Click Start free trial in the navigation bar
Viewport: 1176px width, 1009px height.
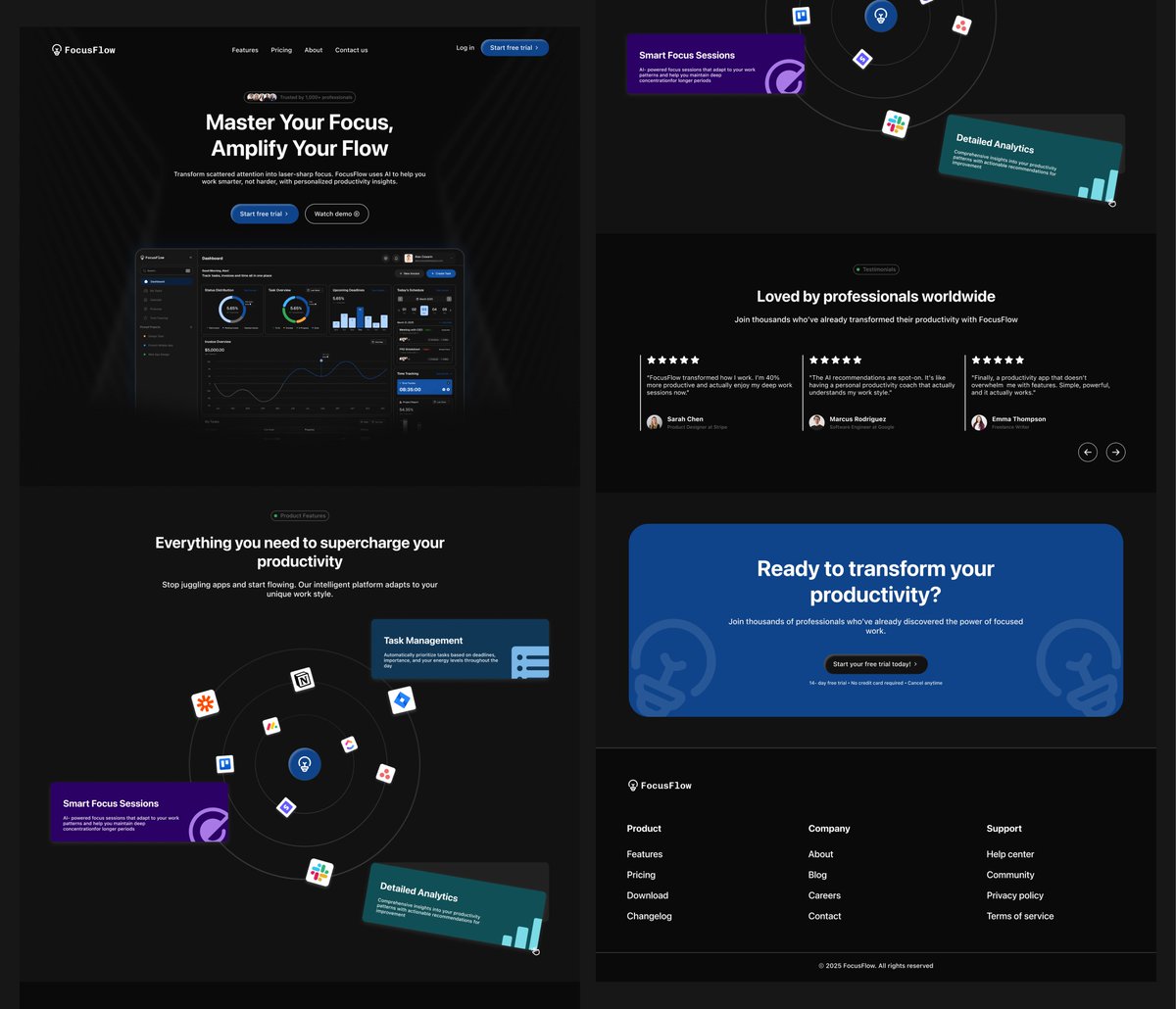click(514, 48)
